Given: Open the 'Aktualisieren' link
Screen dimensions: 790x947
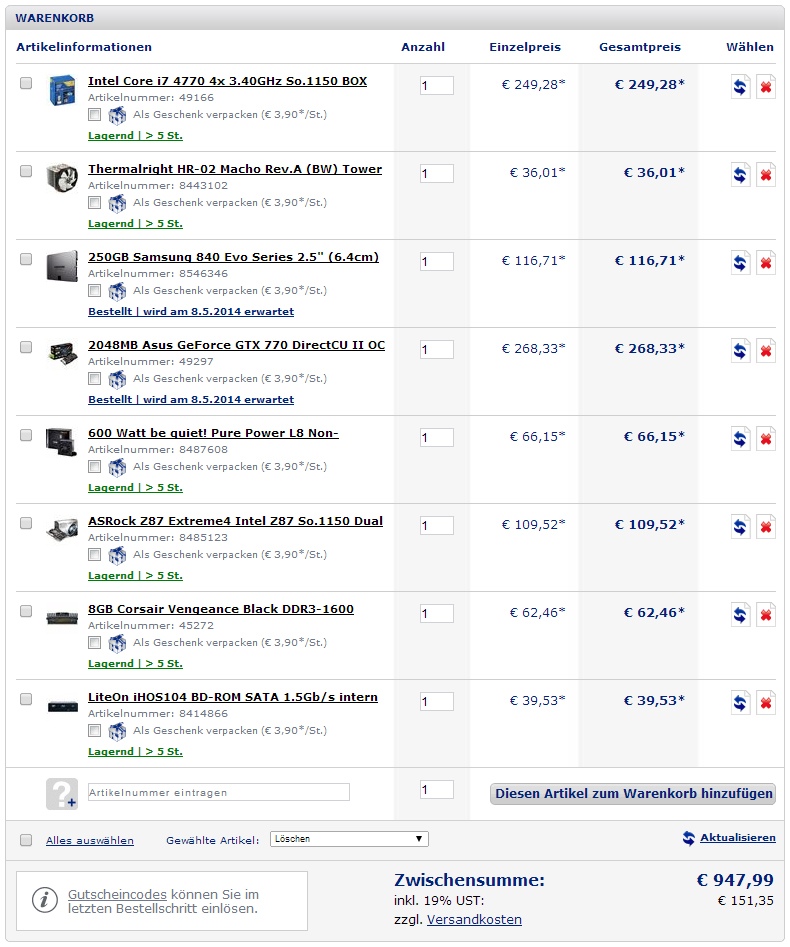Looking at the screenshot, I should 736,838.
